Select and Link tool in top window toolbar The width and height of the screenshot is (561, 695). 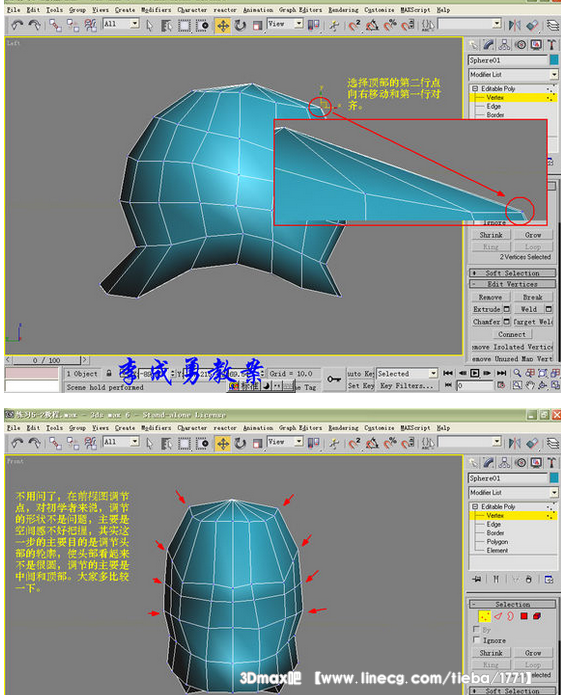pyautogui.click(x=55, y=25)
